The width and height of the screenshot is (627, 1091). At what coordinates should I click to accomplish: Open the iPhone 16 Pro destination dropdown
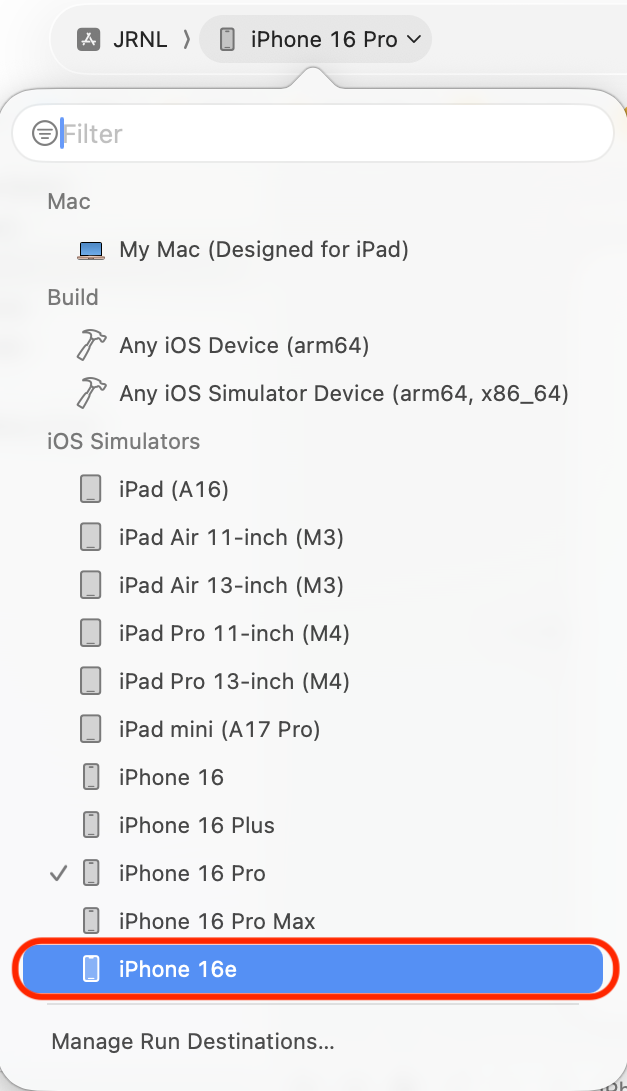point(314,39)
